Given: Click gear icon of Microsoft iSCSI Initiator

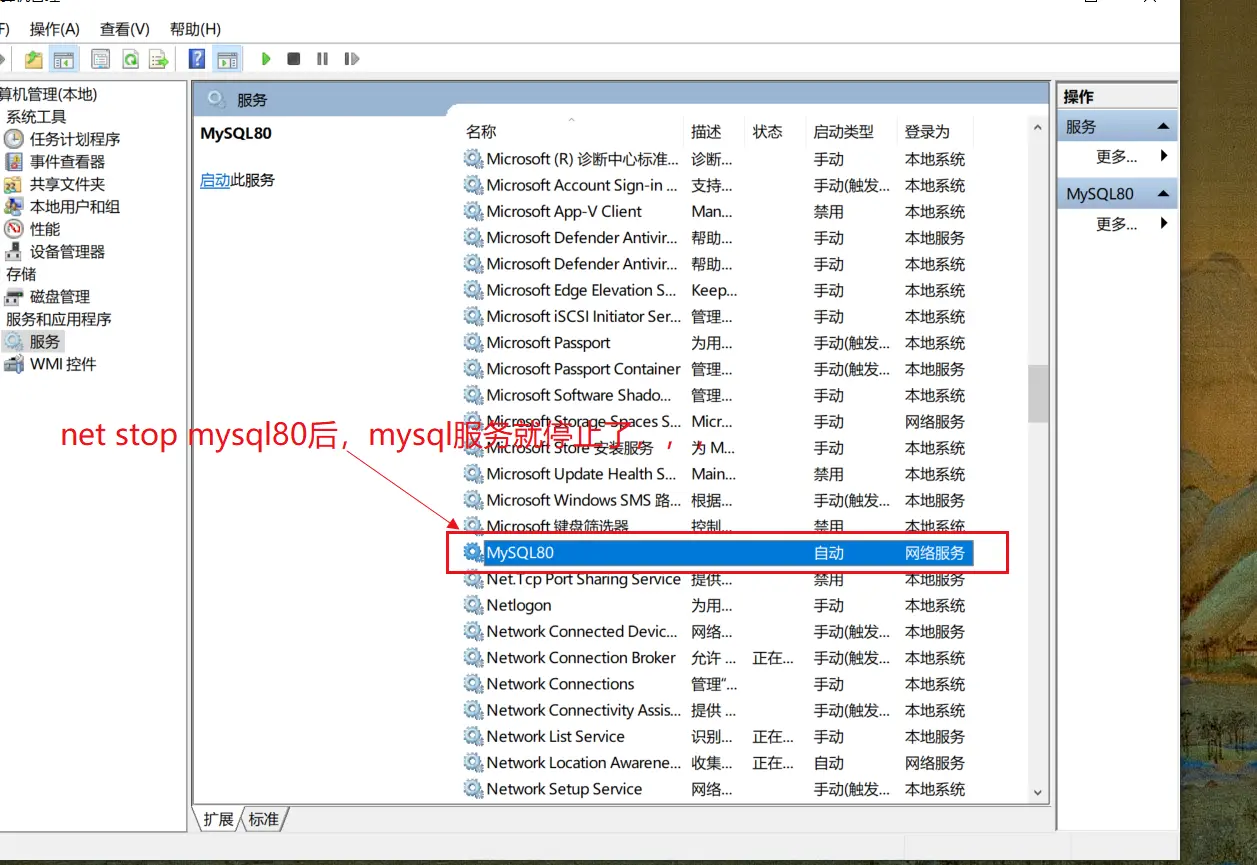Looking at the screenshot, I should coord(473,316).
